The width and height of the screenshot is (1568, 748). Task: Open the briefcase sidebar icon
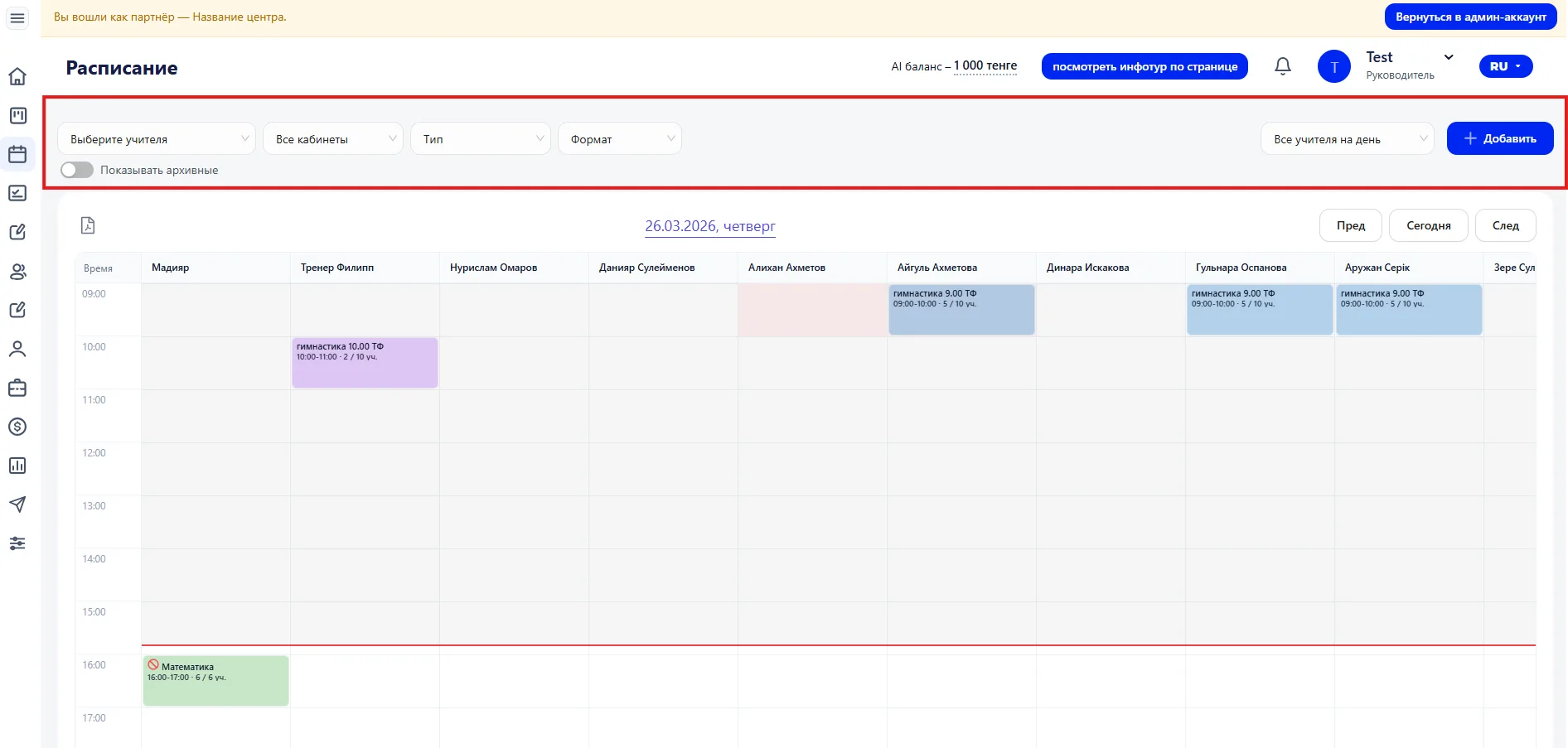(17, 388)
